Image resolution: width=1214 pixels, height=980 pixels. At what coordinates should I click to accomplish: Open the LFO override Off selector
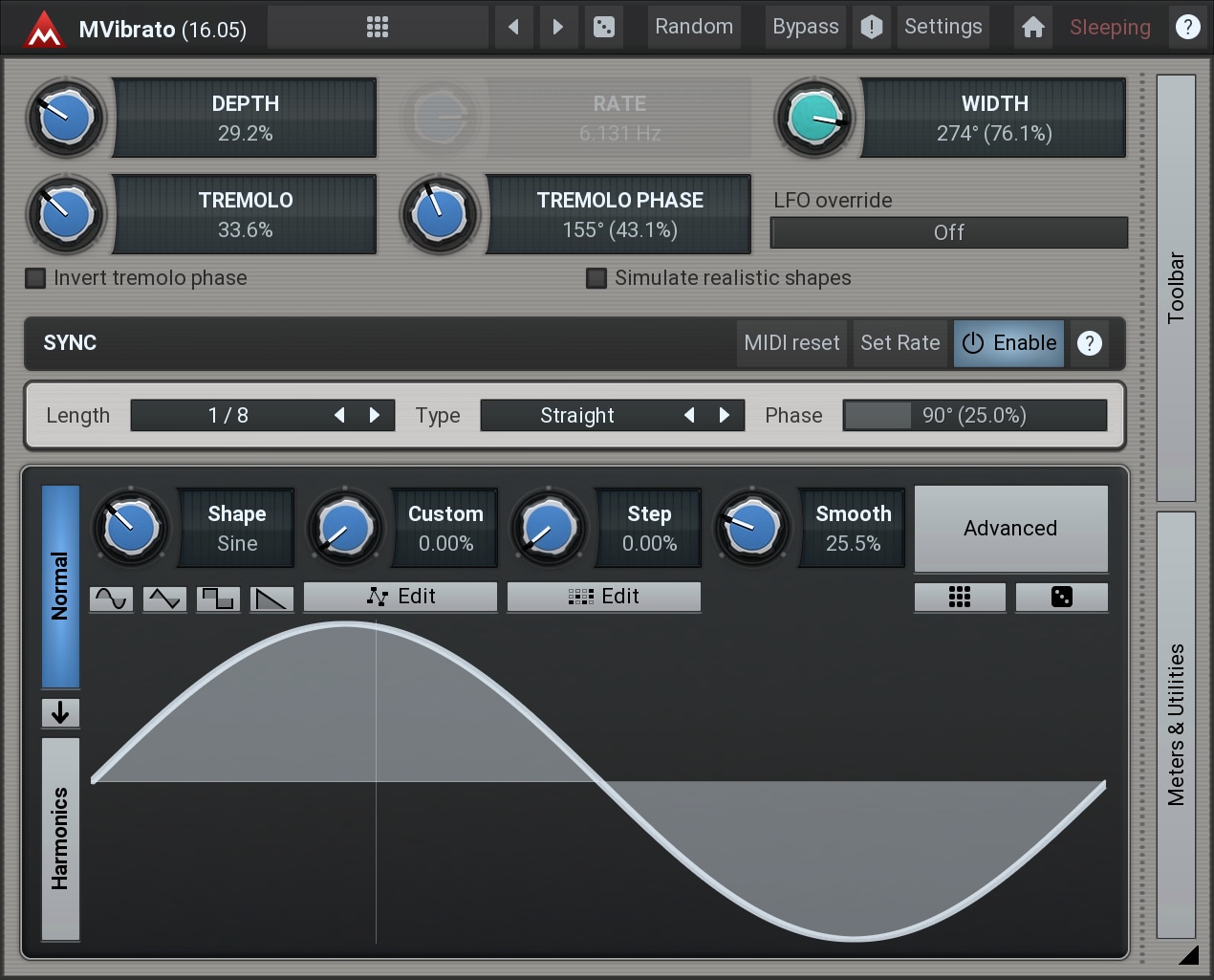point(949,232)
